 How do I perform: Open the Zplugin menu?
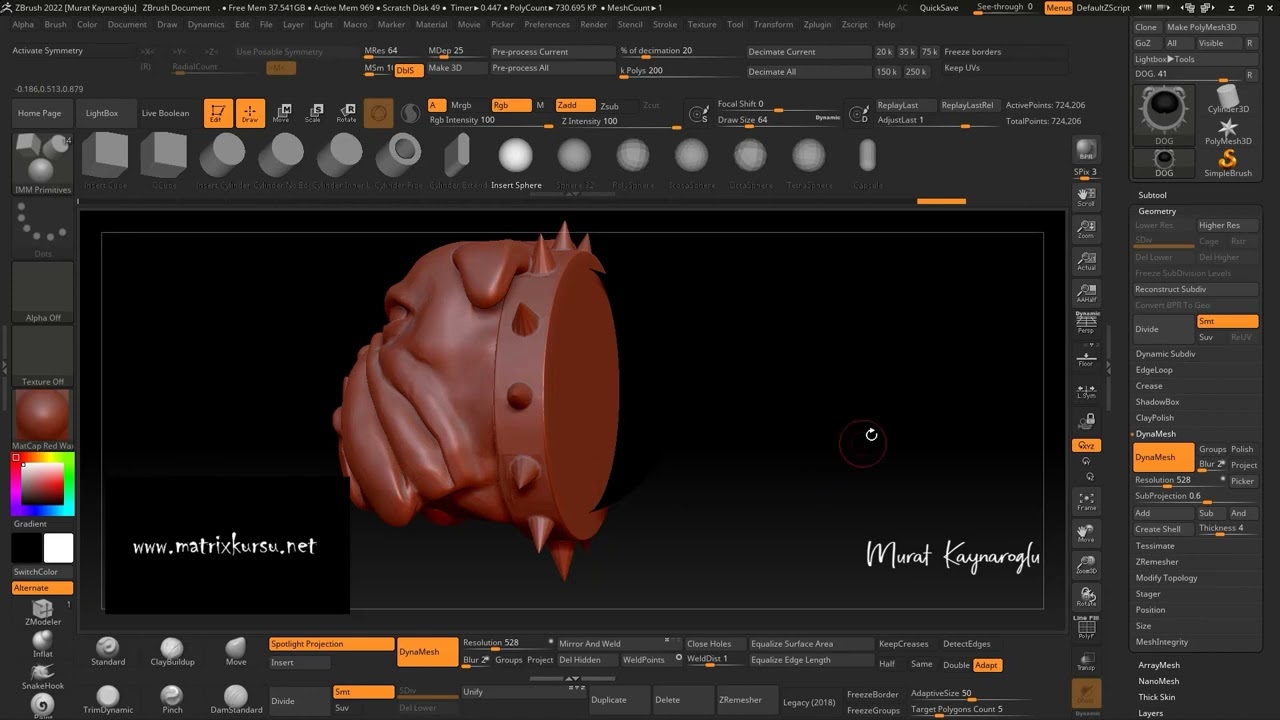click(x=818, y=24)
